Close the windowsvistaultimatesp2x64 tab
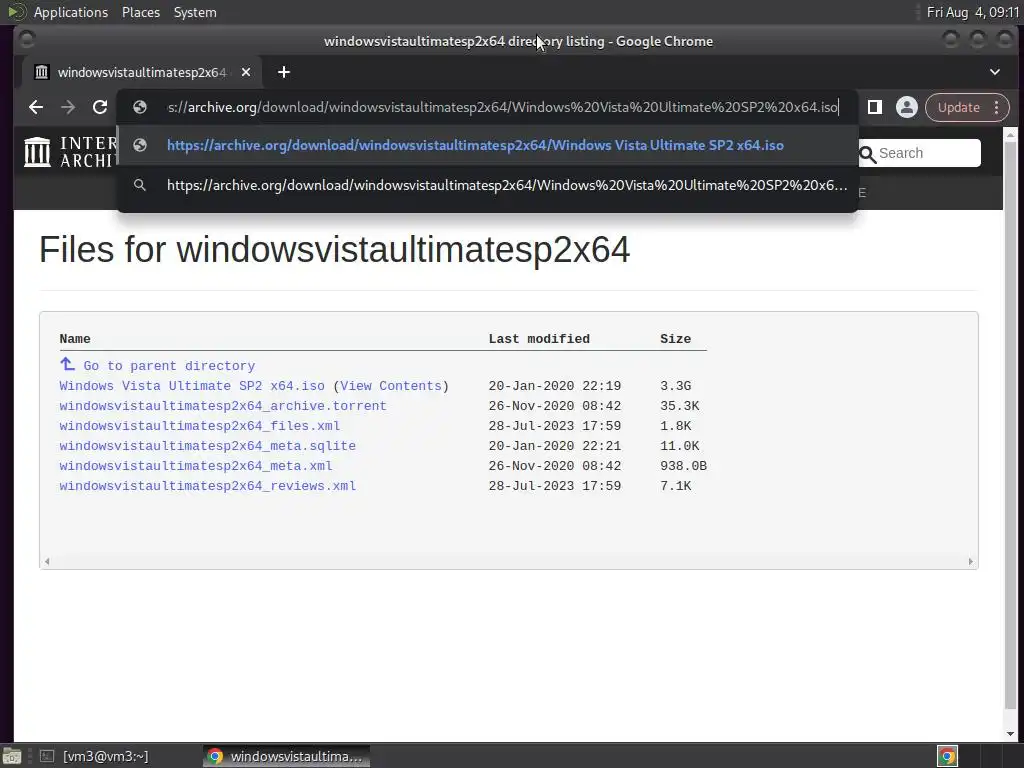 246,72
